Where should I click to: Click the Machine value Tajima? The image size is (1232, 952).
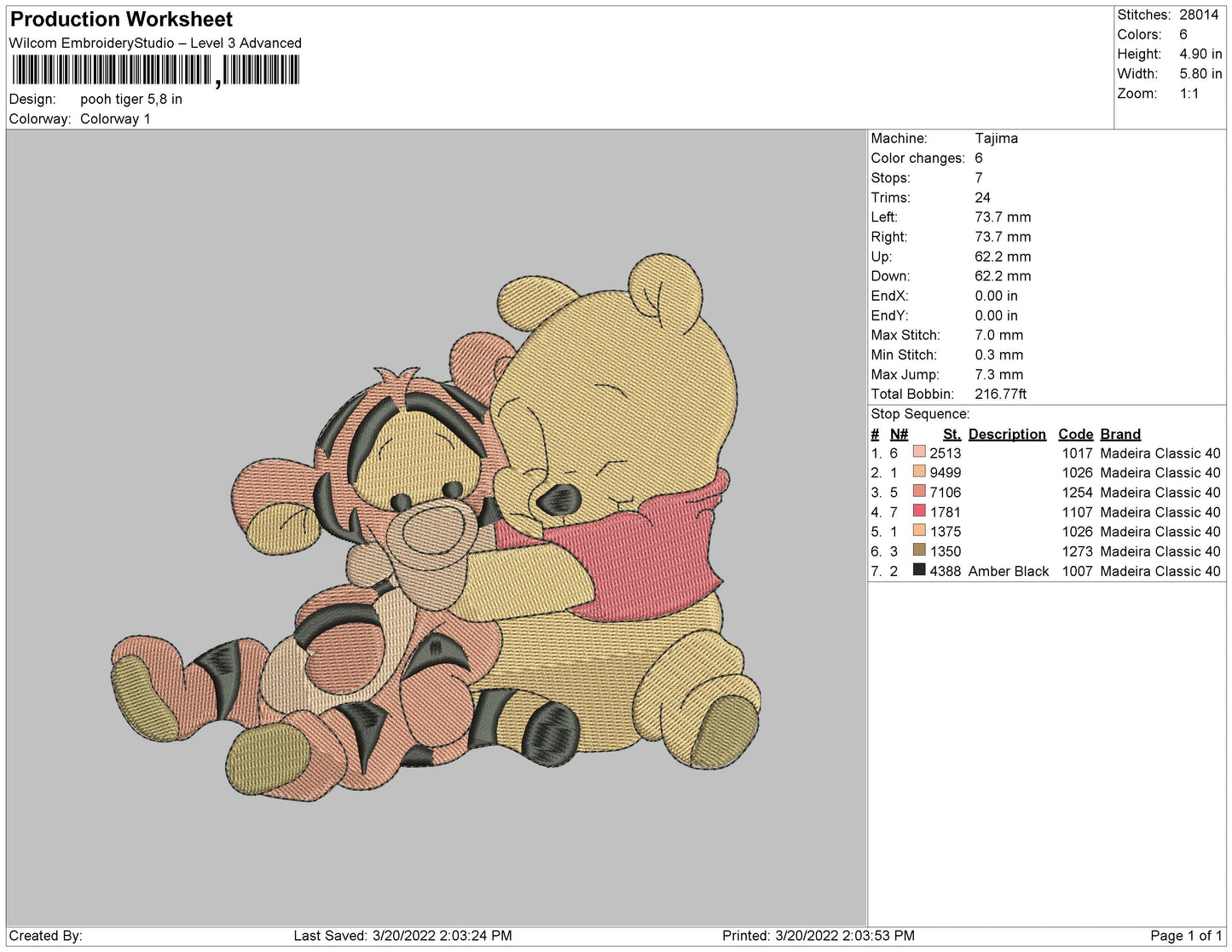[x=996, y=138]
